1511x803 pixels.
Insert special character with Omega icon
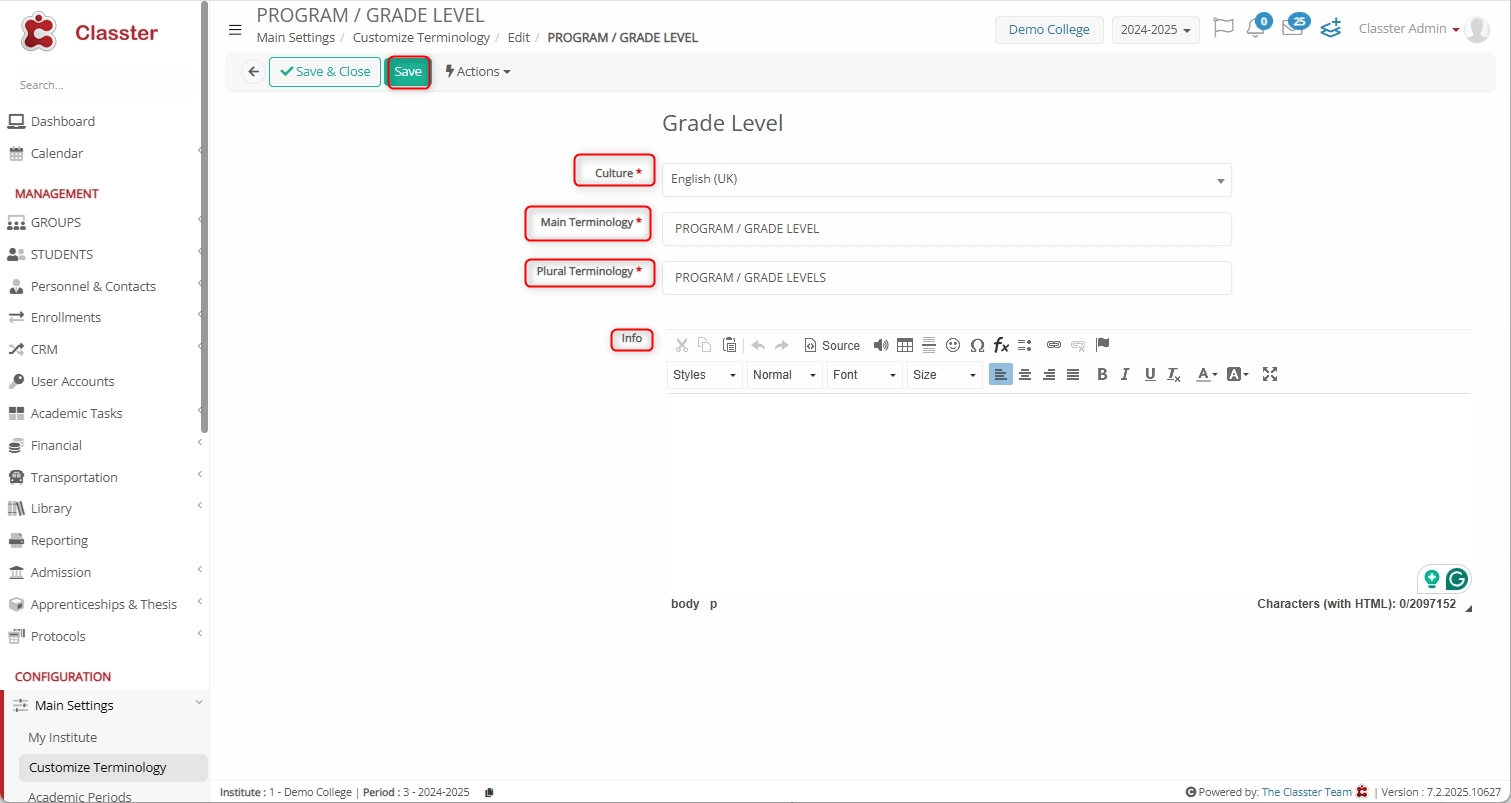(x=977, y=345)
